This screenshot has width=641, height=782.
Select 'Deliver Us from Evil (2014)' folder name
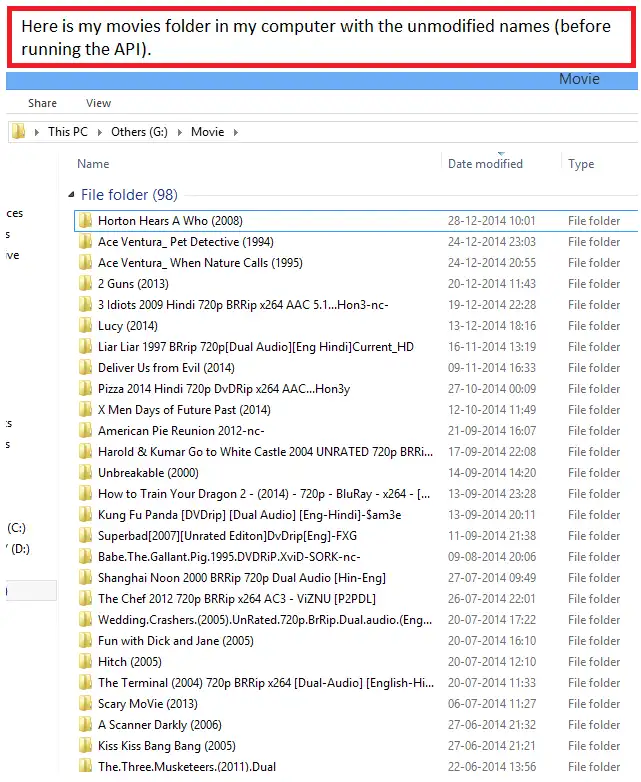point(166,368)
